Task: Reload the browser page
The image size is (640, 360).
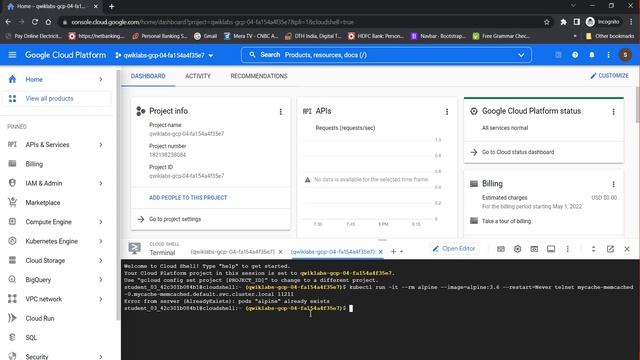Action: point(35,22)
